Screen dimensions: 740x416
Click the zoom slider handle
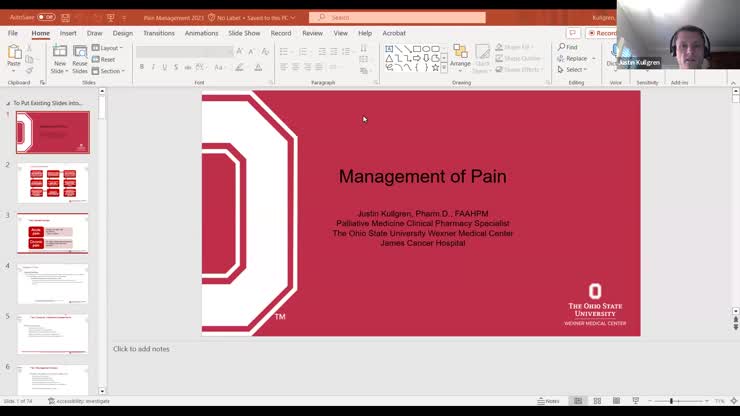point(671,401)
